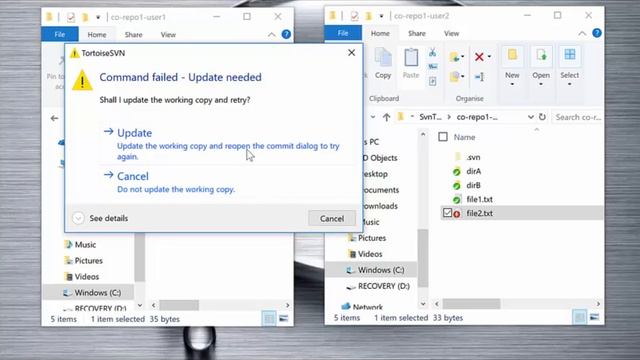Collapse the ribbon in co-repo1-user1 window
The image size is (640, 360).
pyautogui.click(x=271, y=35)
